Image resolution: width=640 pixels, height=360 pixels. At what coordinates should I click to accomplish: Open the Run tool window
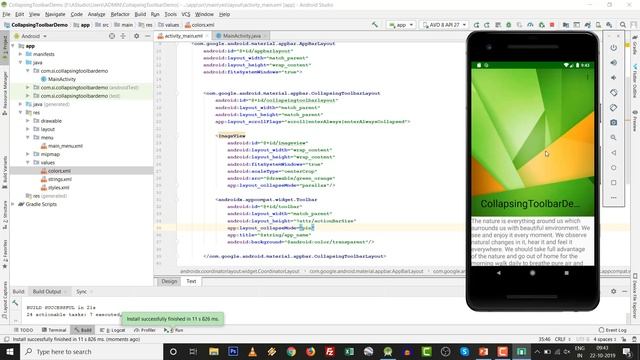tap(174, 330)
